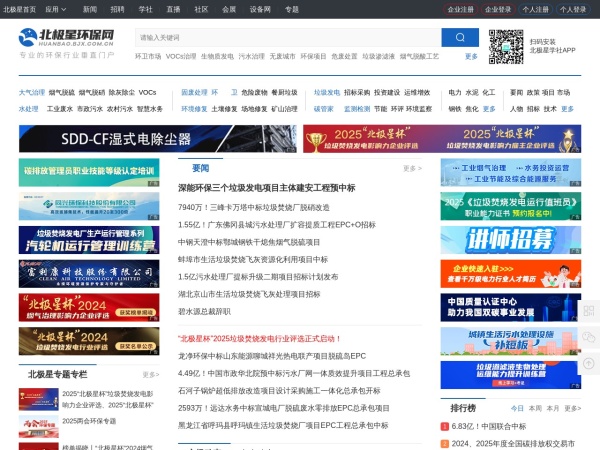Click the 请输入关键词 search field
600x450 pixels.
coord(288,38)
